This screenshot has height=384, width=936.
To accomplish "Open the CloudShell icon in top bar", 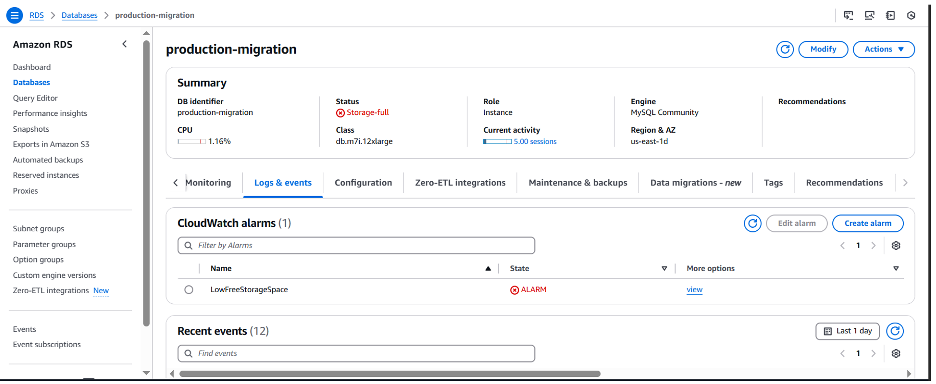I will point(848,16).
